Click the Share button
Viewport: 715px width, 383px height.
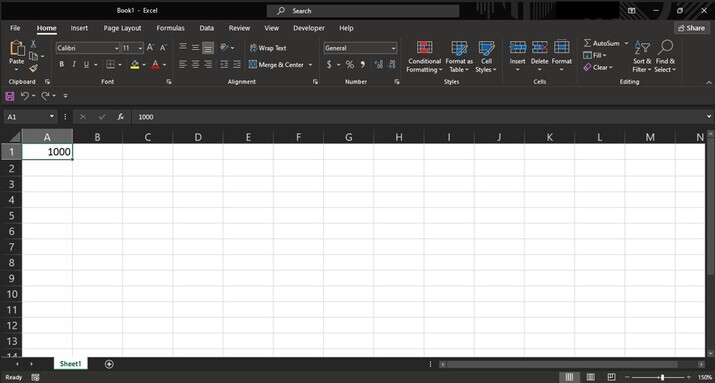[692, 28]
